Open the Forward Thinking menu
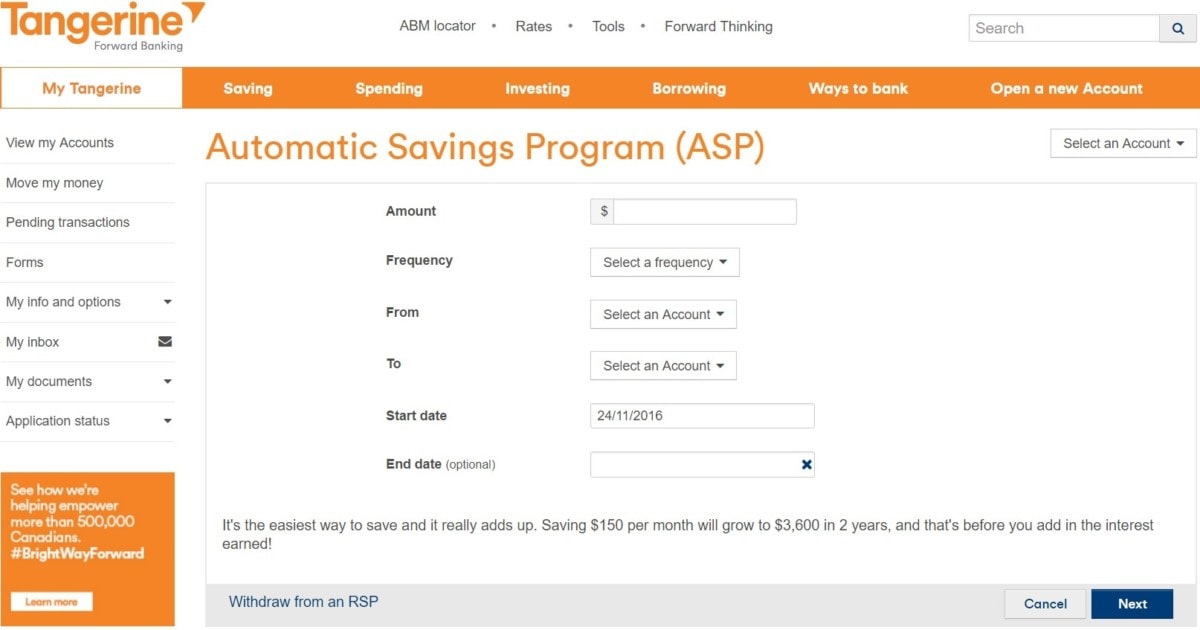1200x630 pixels. pyautogui.click(x=718, y=26)
